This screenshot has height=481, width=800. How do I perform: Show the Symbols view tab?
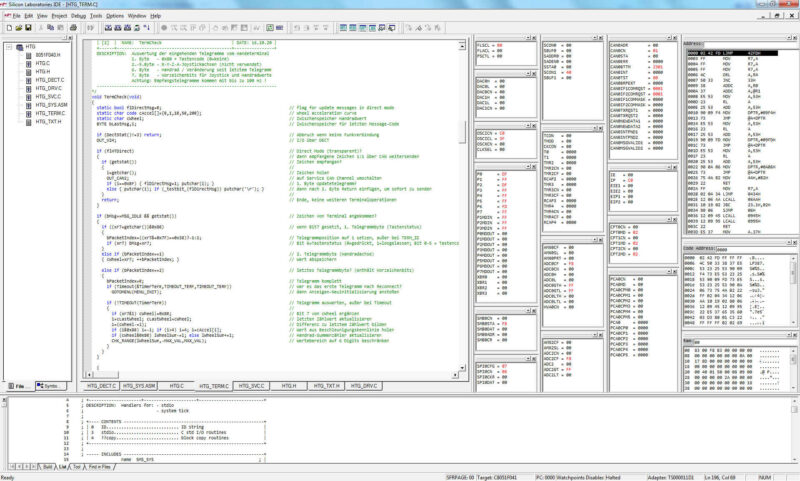pos(52,385)
